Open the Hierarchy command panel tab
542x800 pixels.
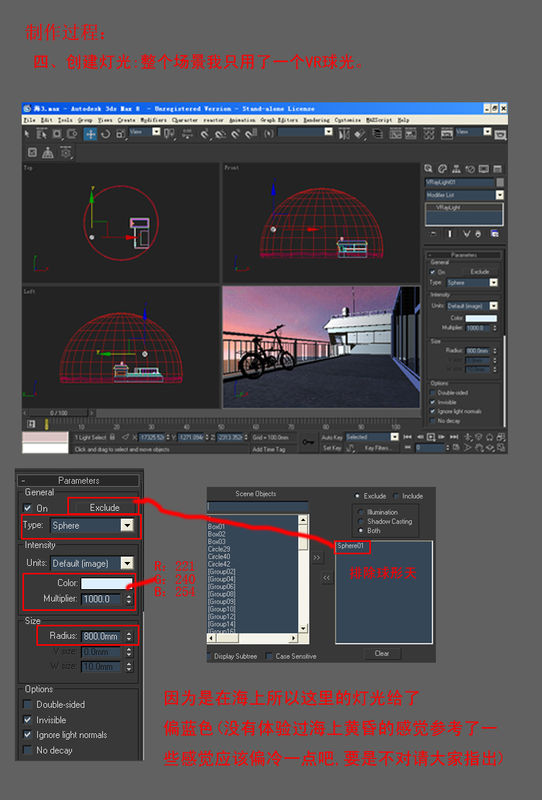[456, 169]
